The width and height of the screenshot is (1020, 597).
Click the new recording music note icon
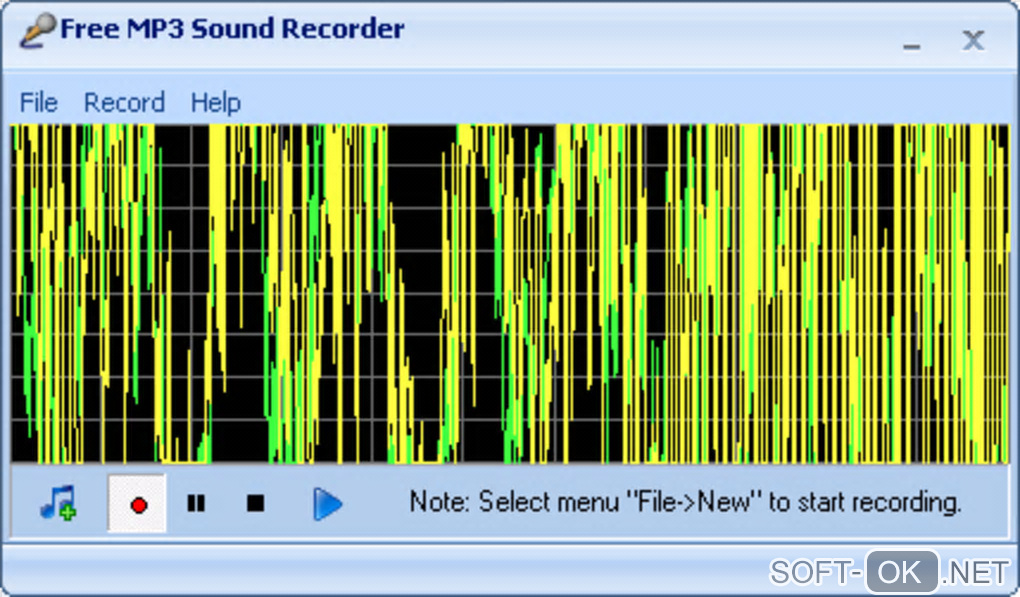coord(59,503)
